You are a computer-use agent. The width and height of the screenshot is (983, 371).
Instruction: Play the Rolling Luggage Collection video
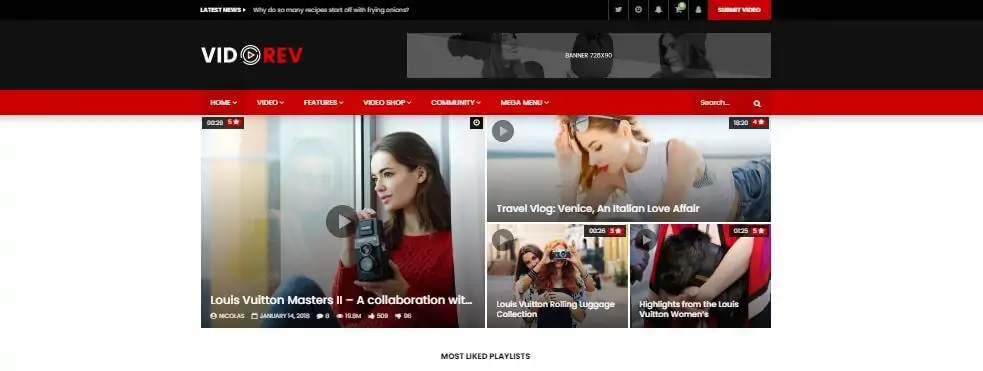pyautogui.click(x=503, y=239)
